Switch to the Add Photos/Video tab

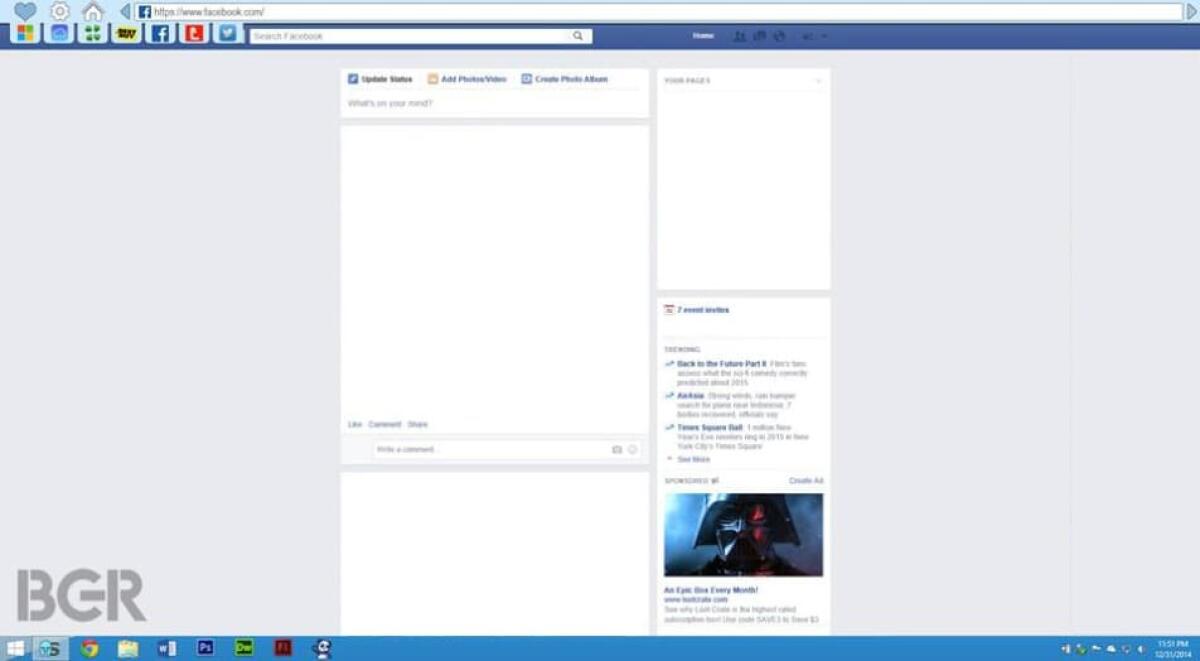coord(470,79)
